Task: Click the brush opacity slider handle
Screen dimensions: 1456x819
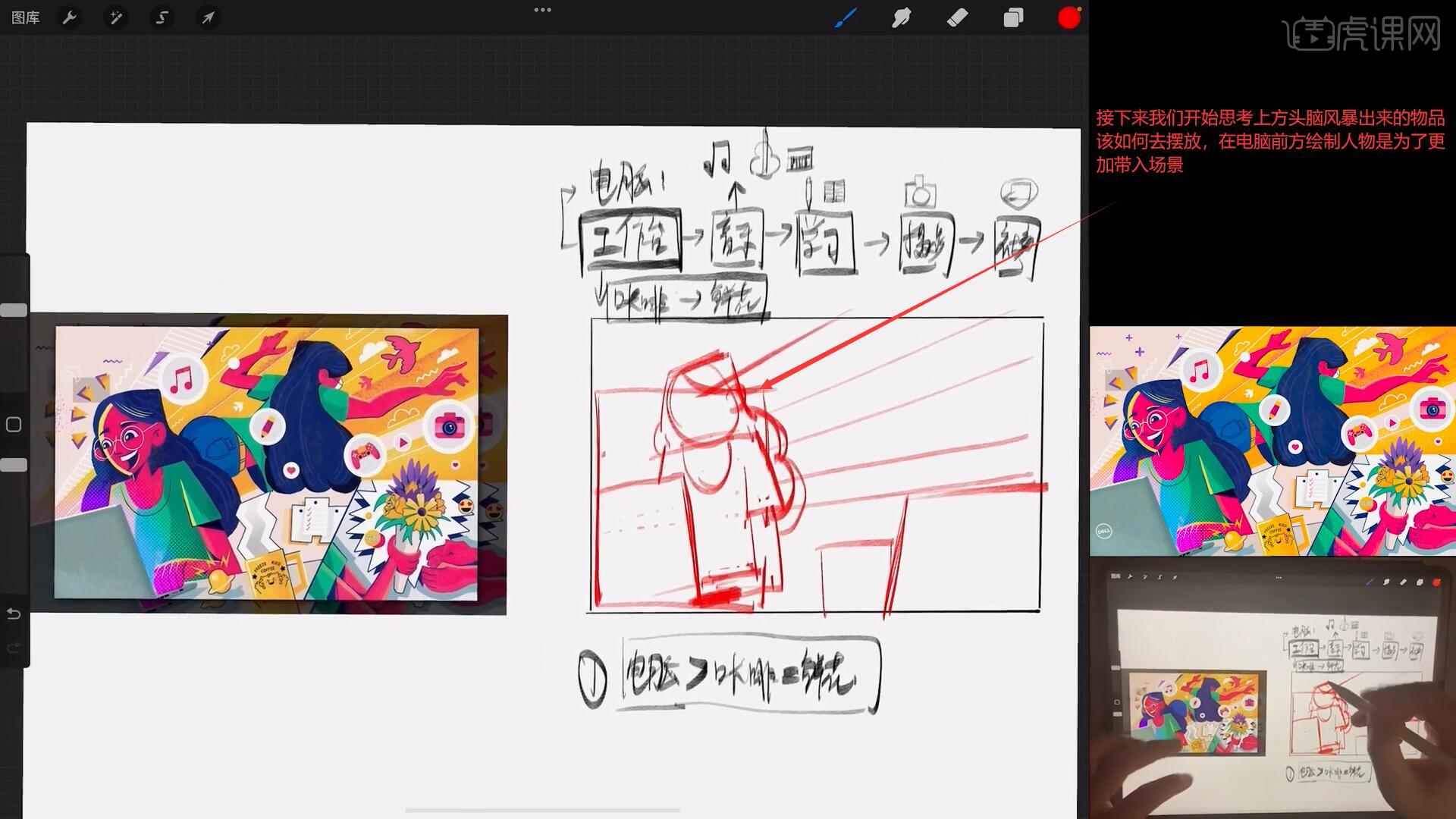Action: [14, 465]
